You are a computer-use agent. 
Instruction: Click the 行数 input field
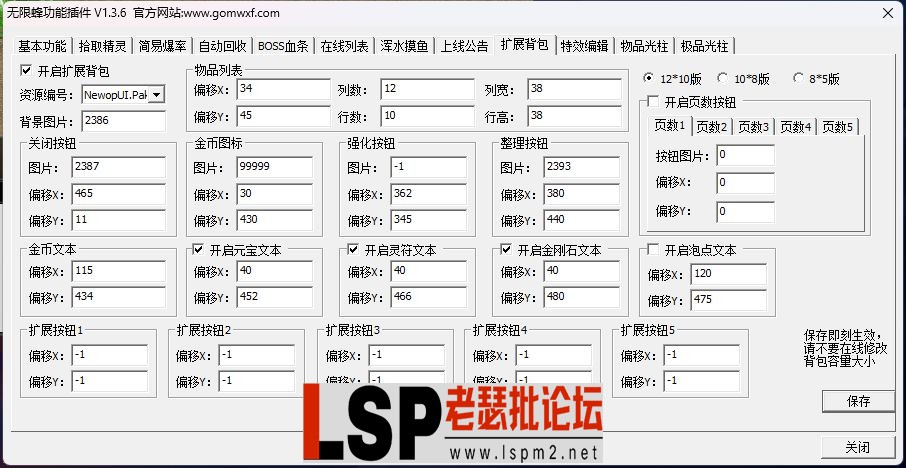(428, 116)
